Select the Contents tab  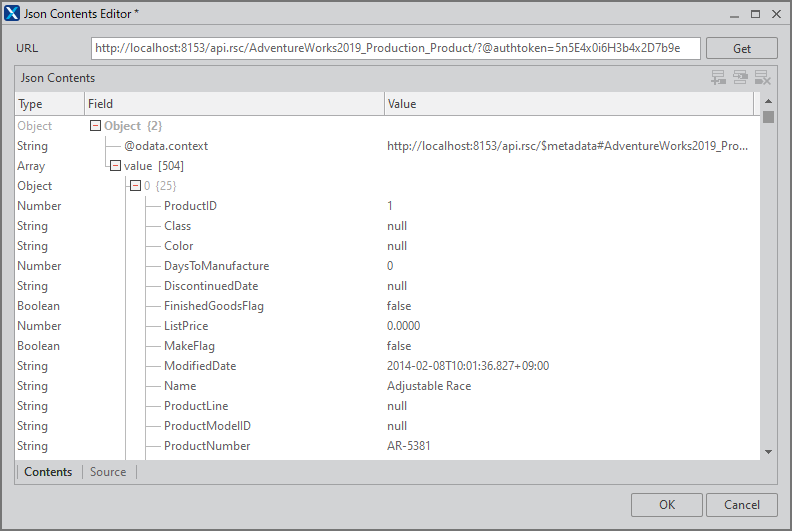48,472
